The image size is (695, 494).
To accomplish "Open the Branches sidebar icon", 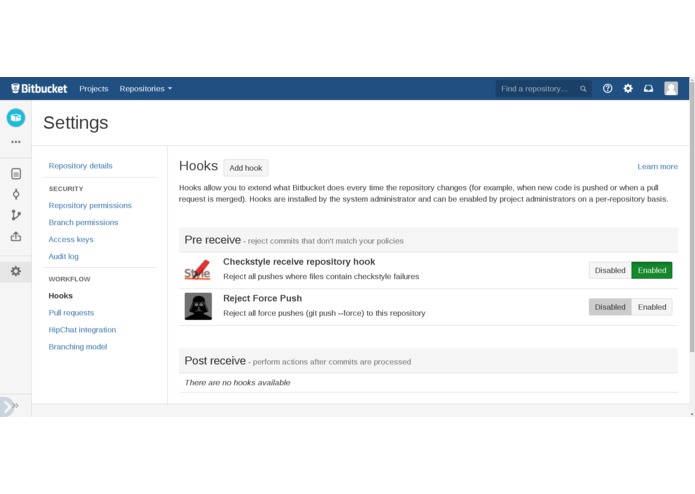I will point(16,215).
